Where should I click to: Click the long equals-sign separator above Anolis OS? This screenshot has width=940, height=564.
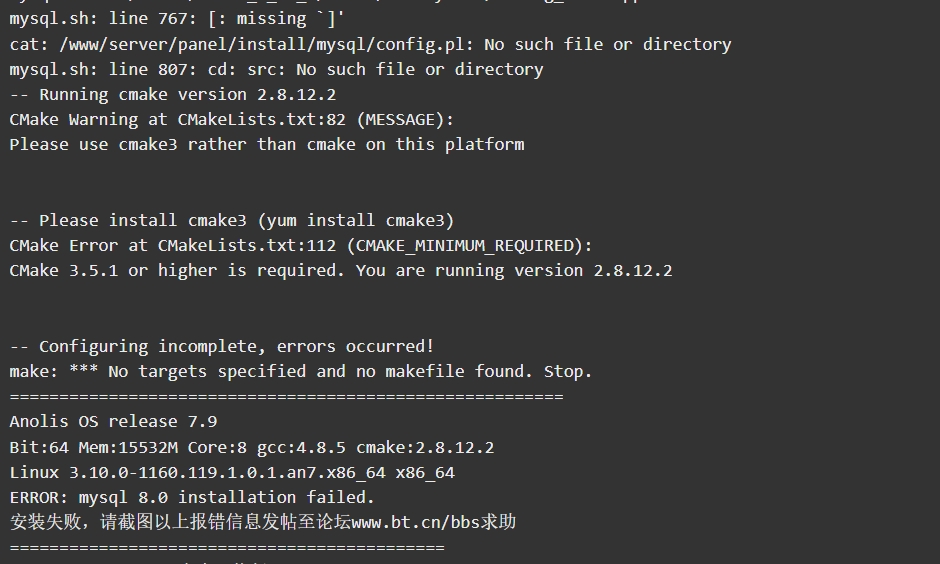click(287, 397)
